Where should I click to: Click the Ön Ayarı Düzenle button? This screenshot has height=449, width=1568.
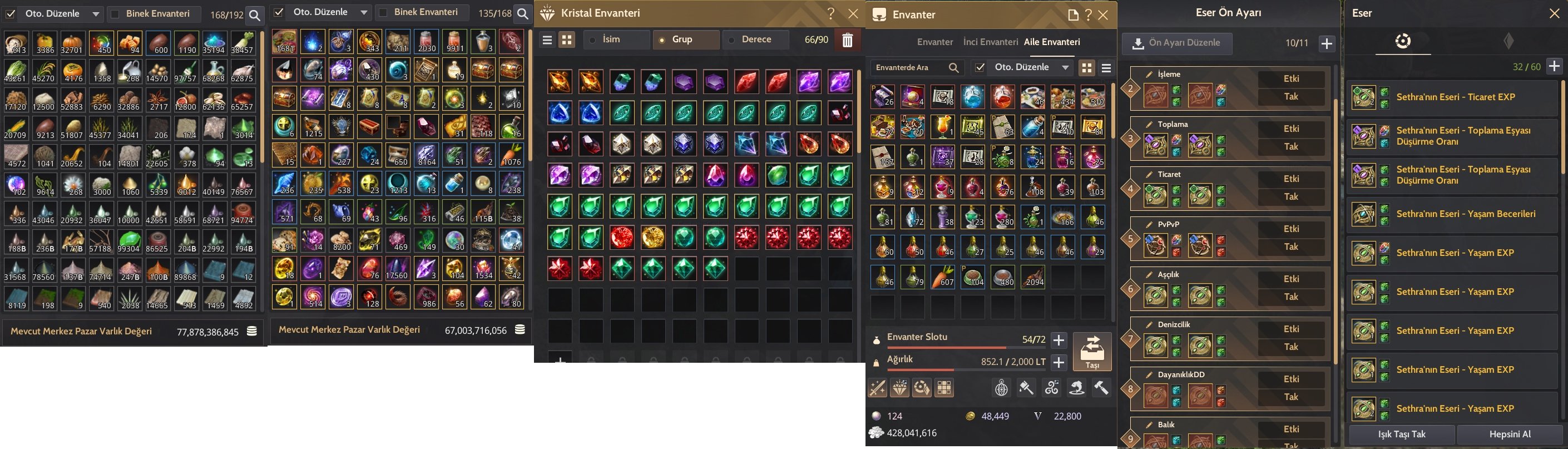1177,43
